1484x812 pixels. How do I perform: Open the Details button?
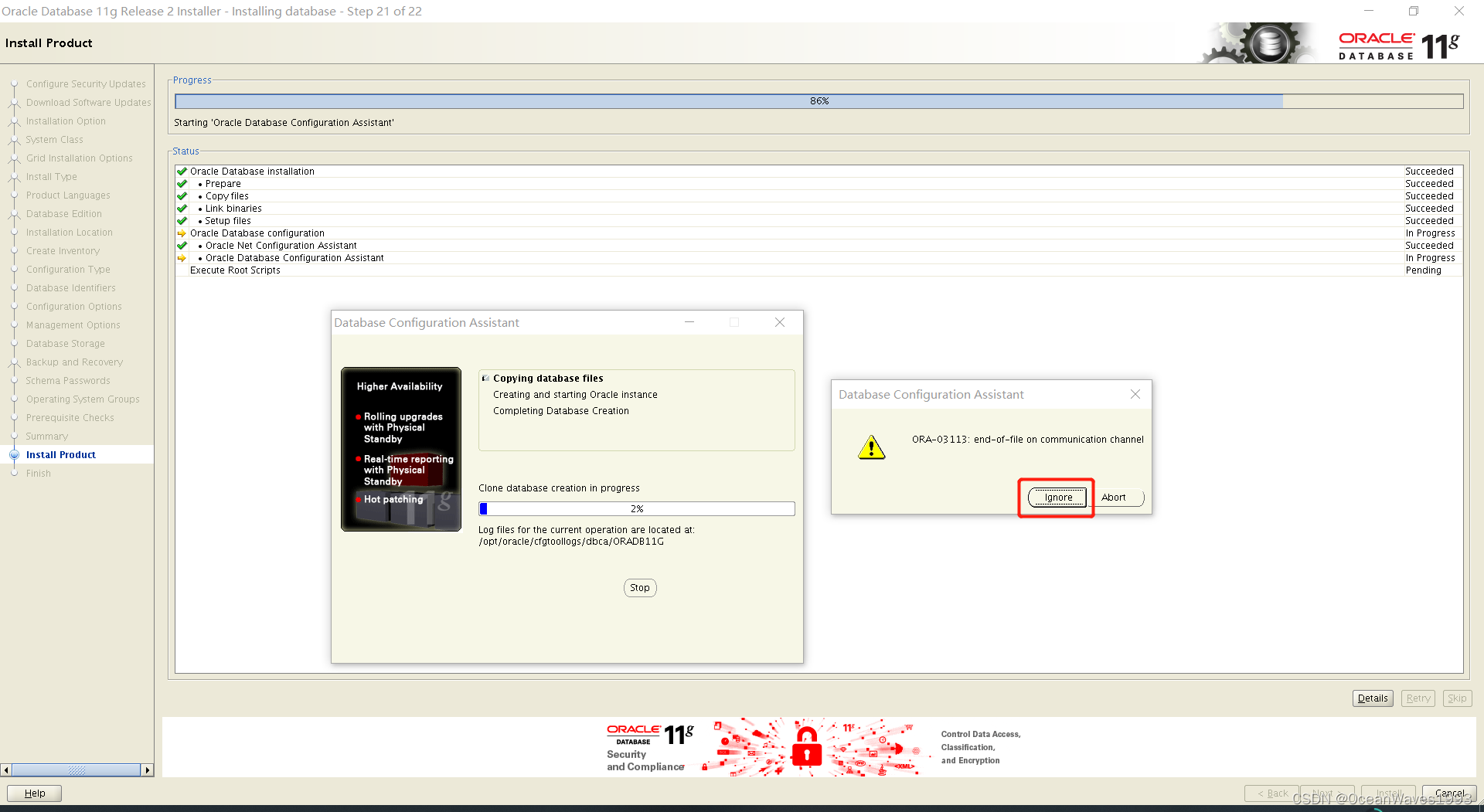coord(1373,698)
